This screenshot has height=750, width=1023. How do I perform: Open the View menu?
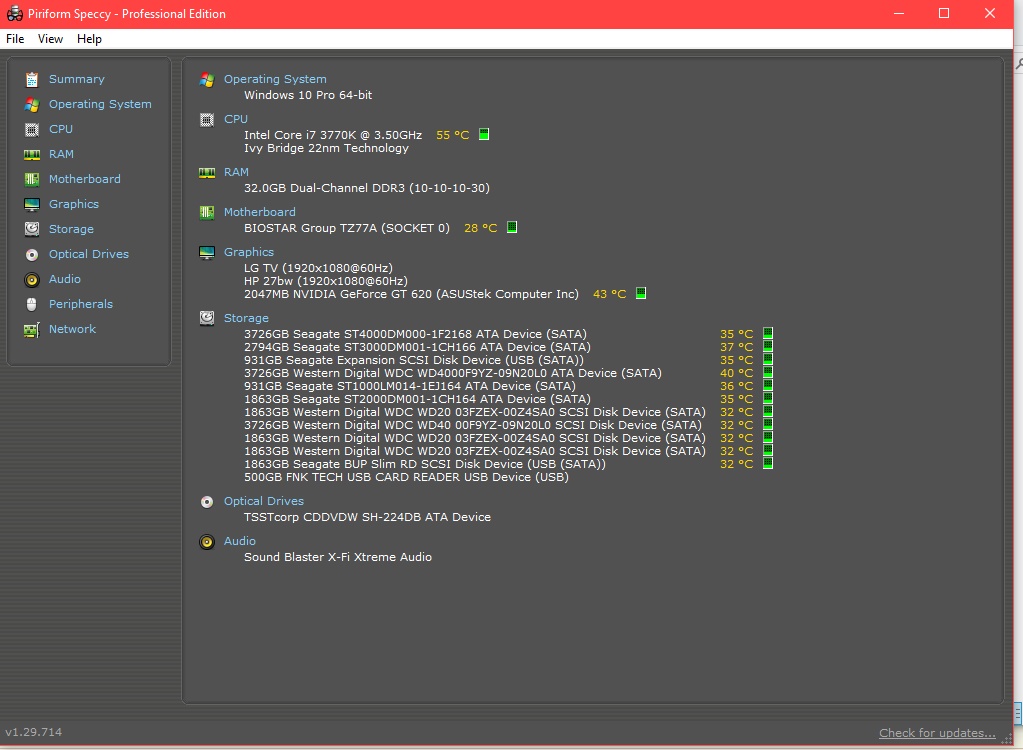50,39
